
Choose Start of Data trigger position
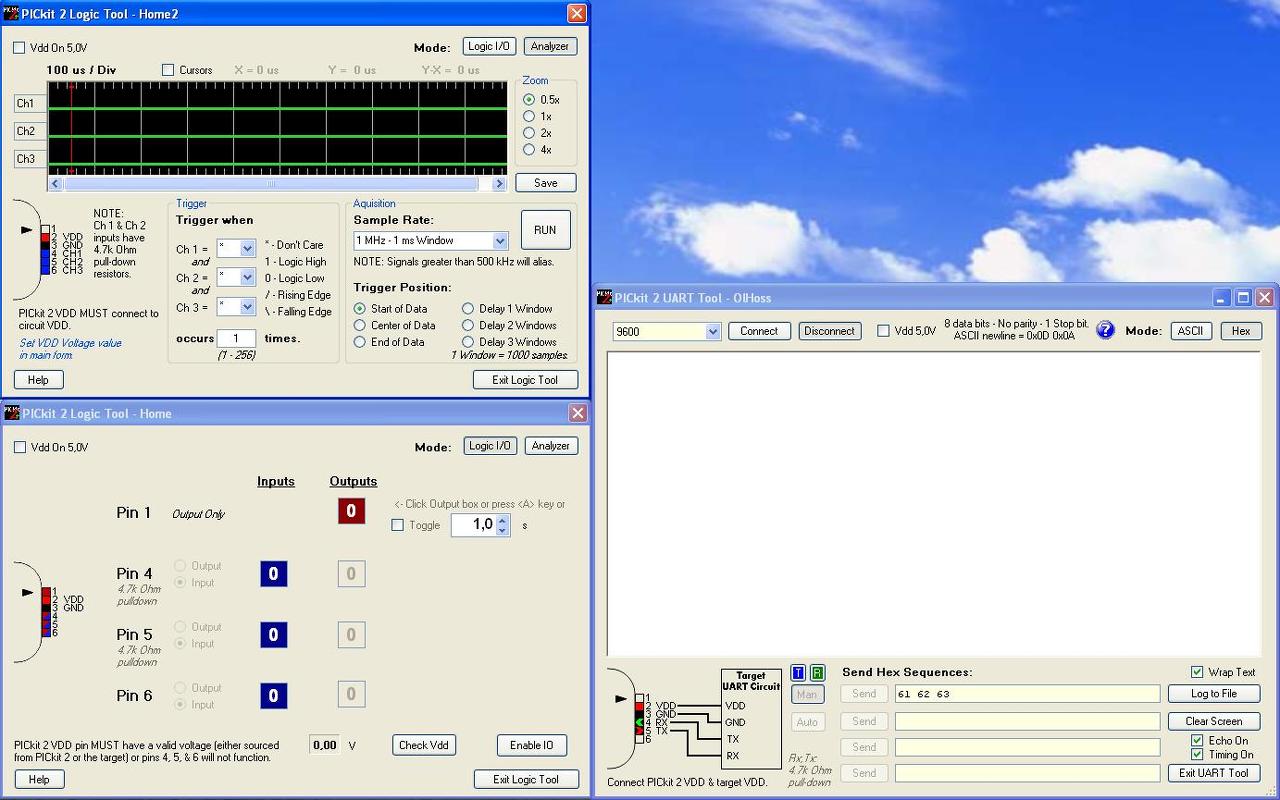point(360,309)
